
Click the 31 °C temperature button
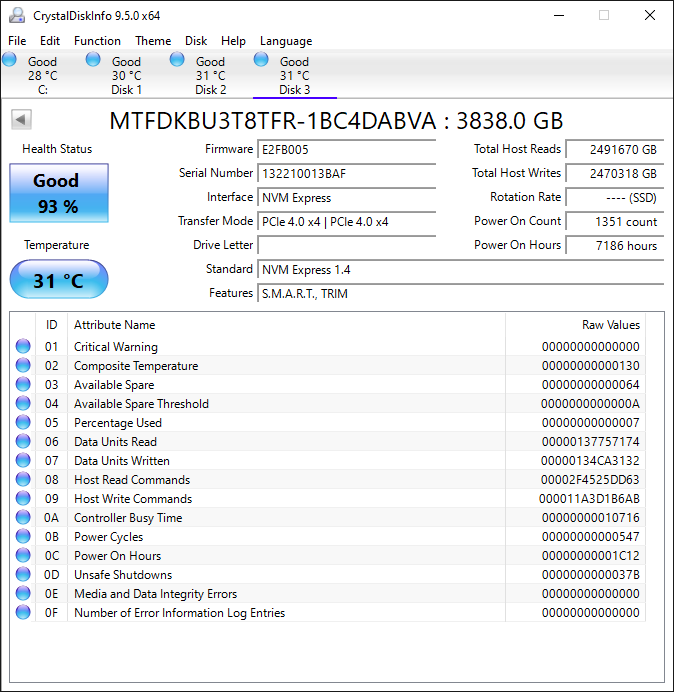pos(58,280)
